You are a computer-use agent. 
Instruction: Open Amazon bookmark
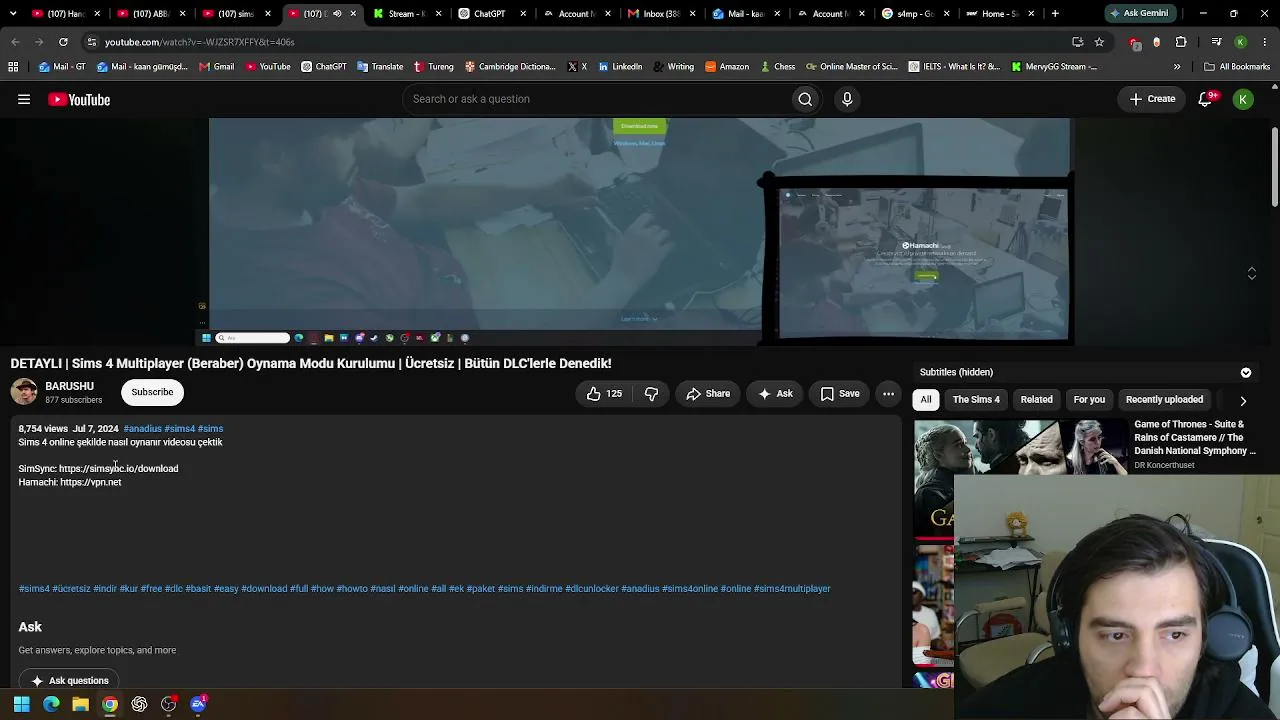(727, 67)
